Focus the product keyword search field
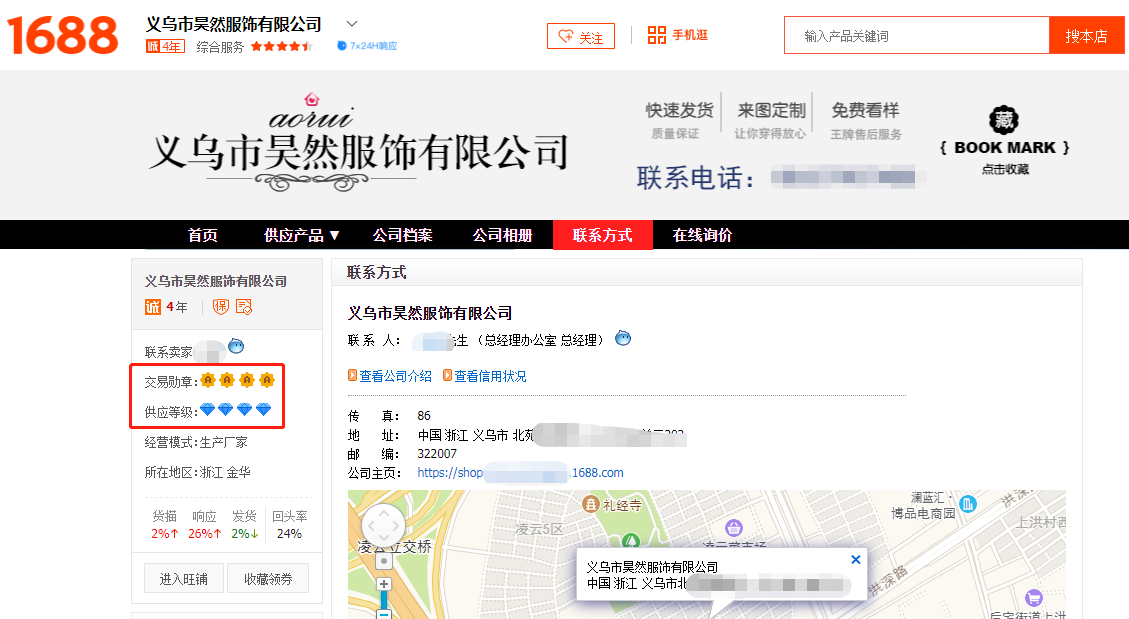This screenshot has width=1129, height=619. [x=917, y=35]
